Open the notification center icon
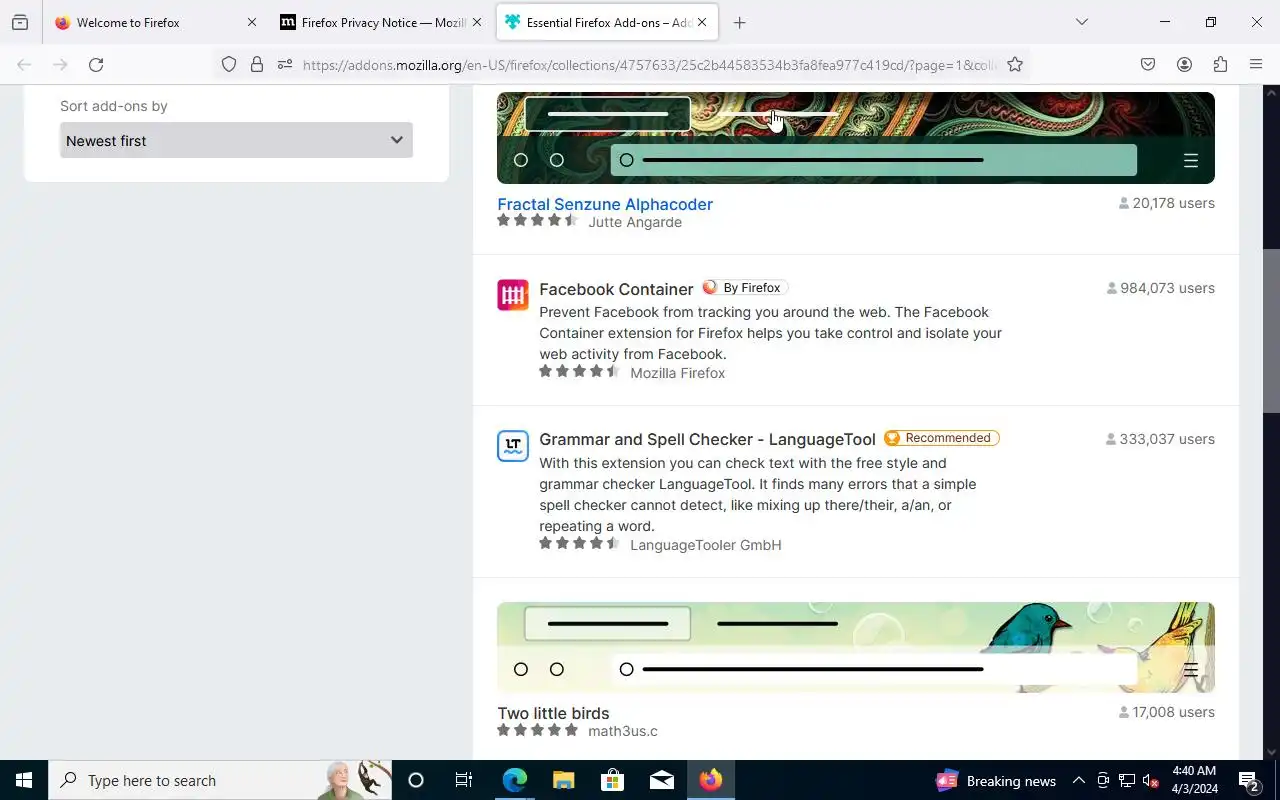1280x800 pixels. click(x=1249, y=780)
